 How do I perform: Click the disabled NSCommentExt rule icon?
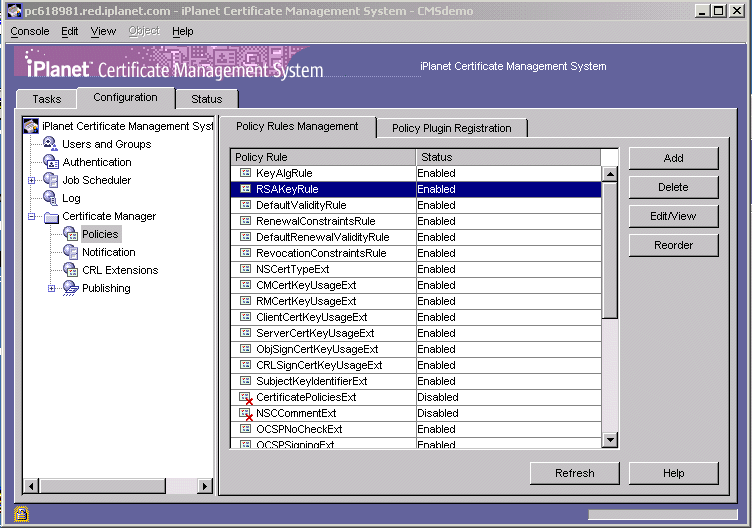(x=246, y=414)
